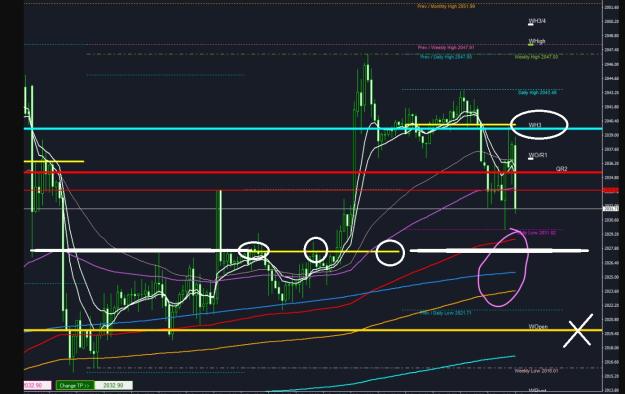Select the WHigh level label
Image resolution: width=625 pixels, height=394 pixels.
537,41
